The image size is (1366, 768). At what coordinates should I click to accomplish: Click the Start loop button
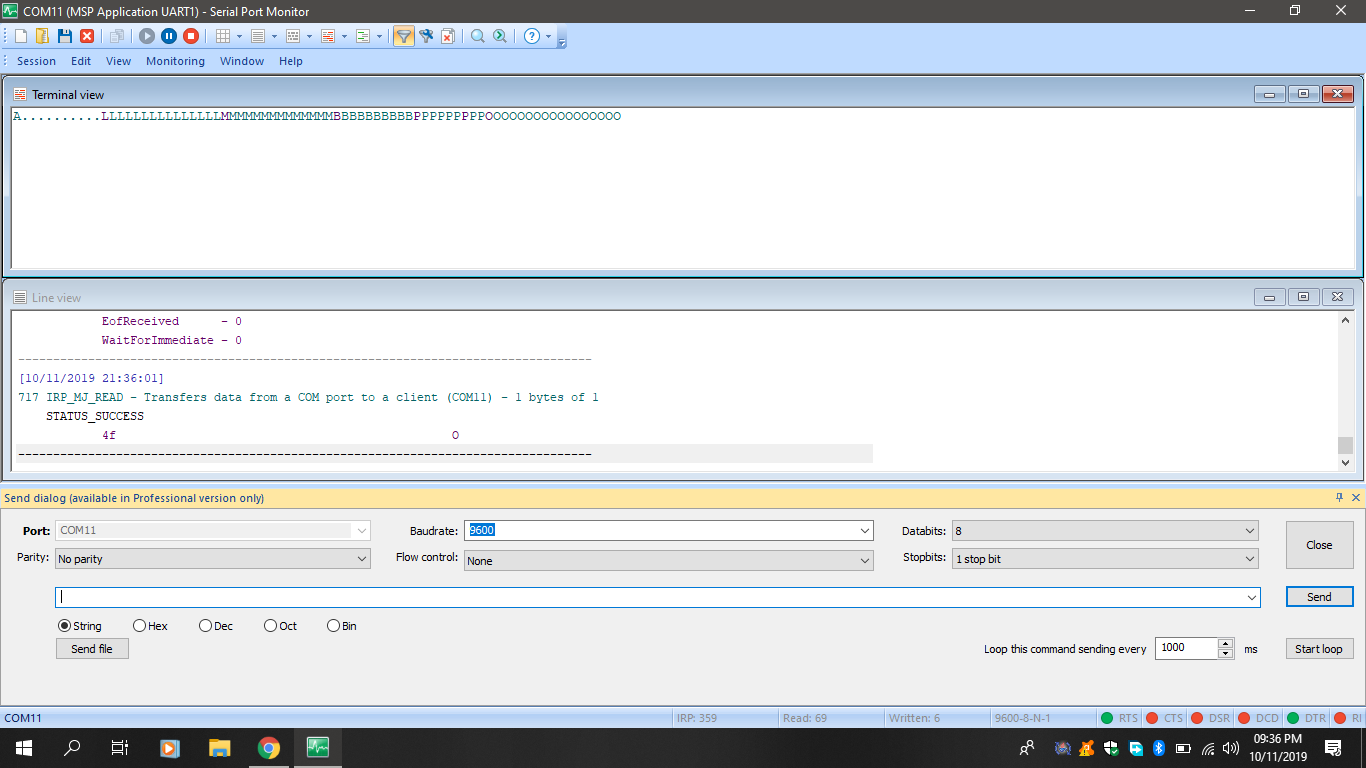1319,649
